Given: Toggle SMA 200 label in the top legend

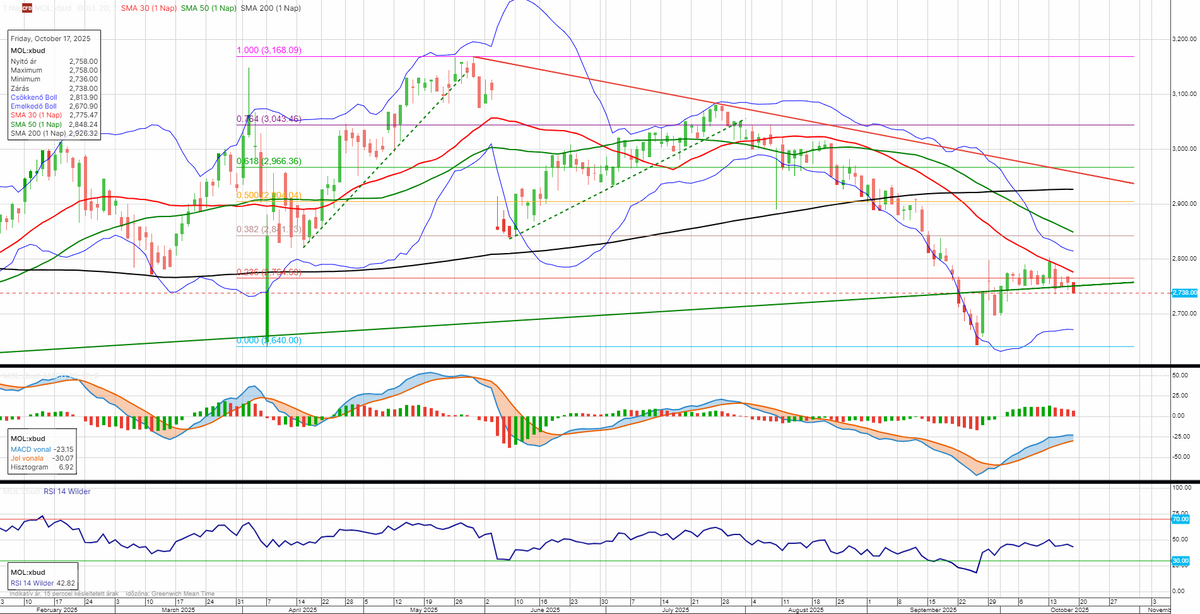Looking at the screenshot, I should (268, 8).
